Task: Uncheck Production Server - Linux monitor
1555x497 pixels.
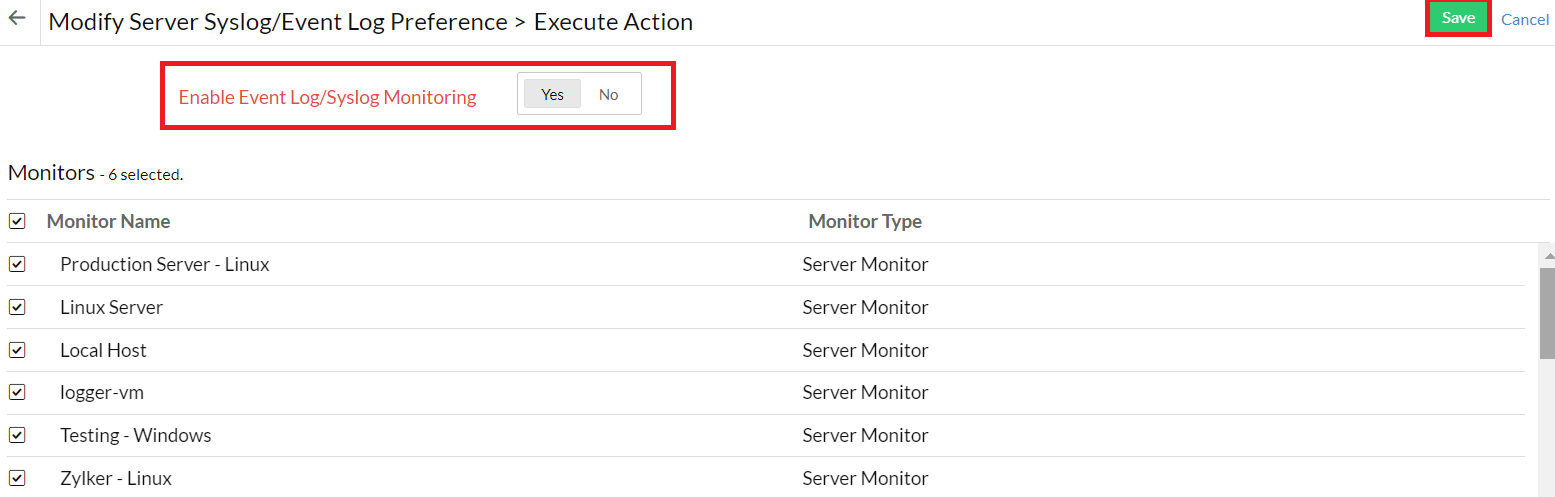Action: pyautogui.click(x=17, y=264)
